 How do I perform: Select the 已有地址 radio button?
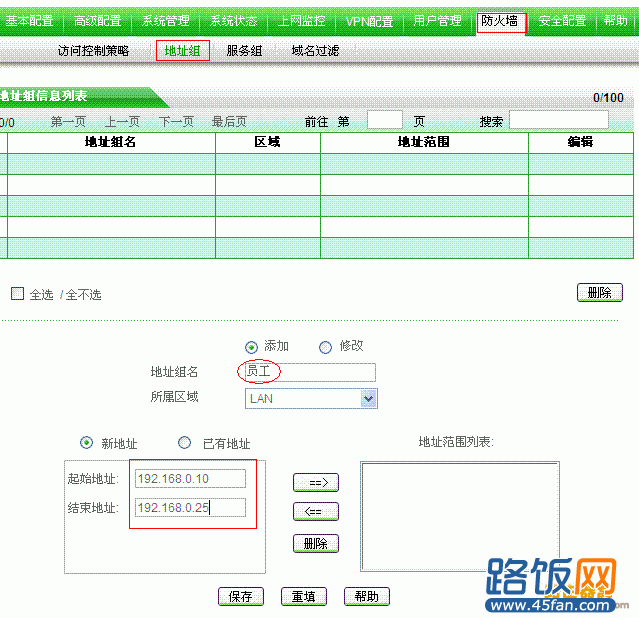185,442
